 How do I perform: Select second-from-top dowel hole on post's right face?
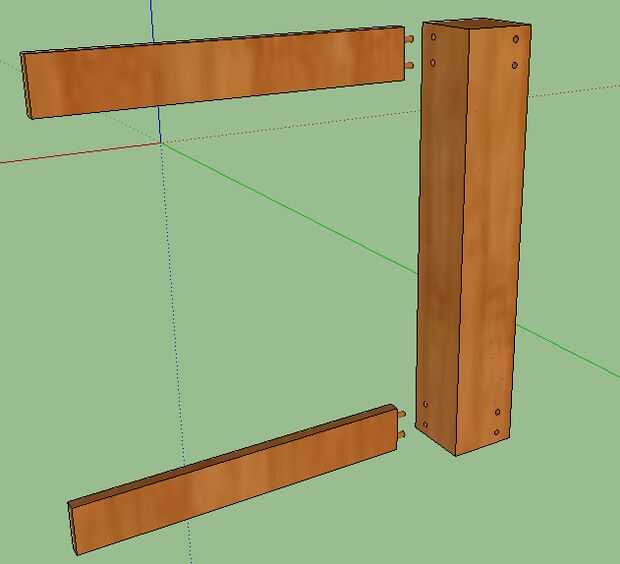click(x=514, y=65)
